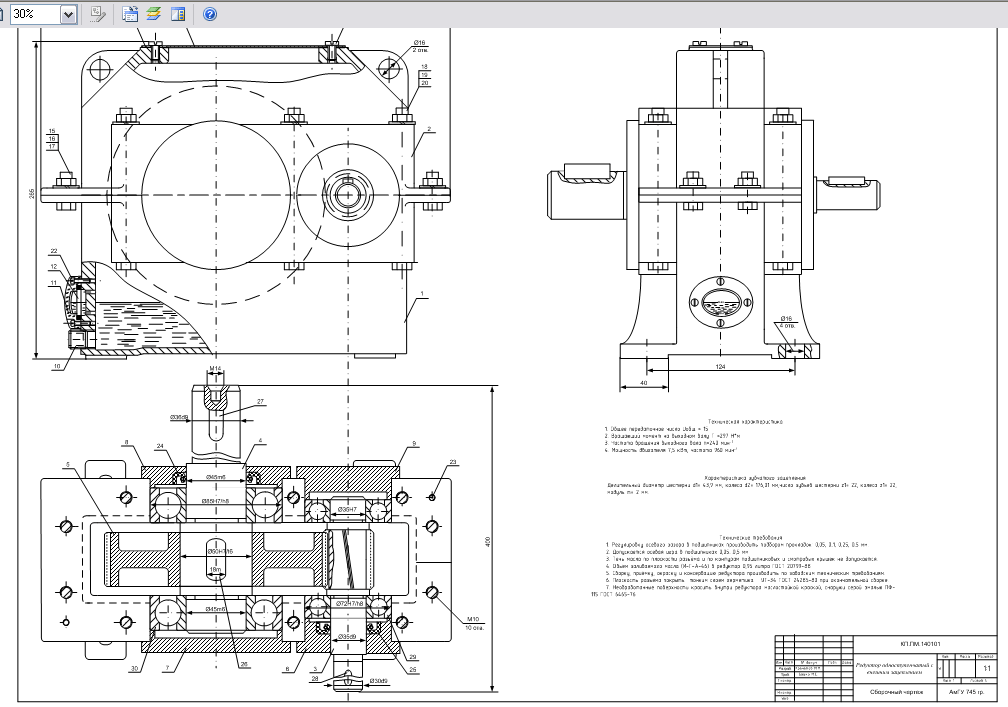This screenshot has height=707, width=1008.
Task: Open Help via blue question mark
Action: coord(210,14)
